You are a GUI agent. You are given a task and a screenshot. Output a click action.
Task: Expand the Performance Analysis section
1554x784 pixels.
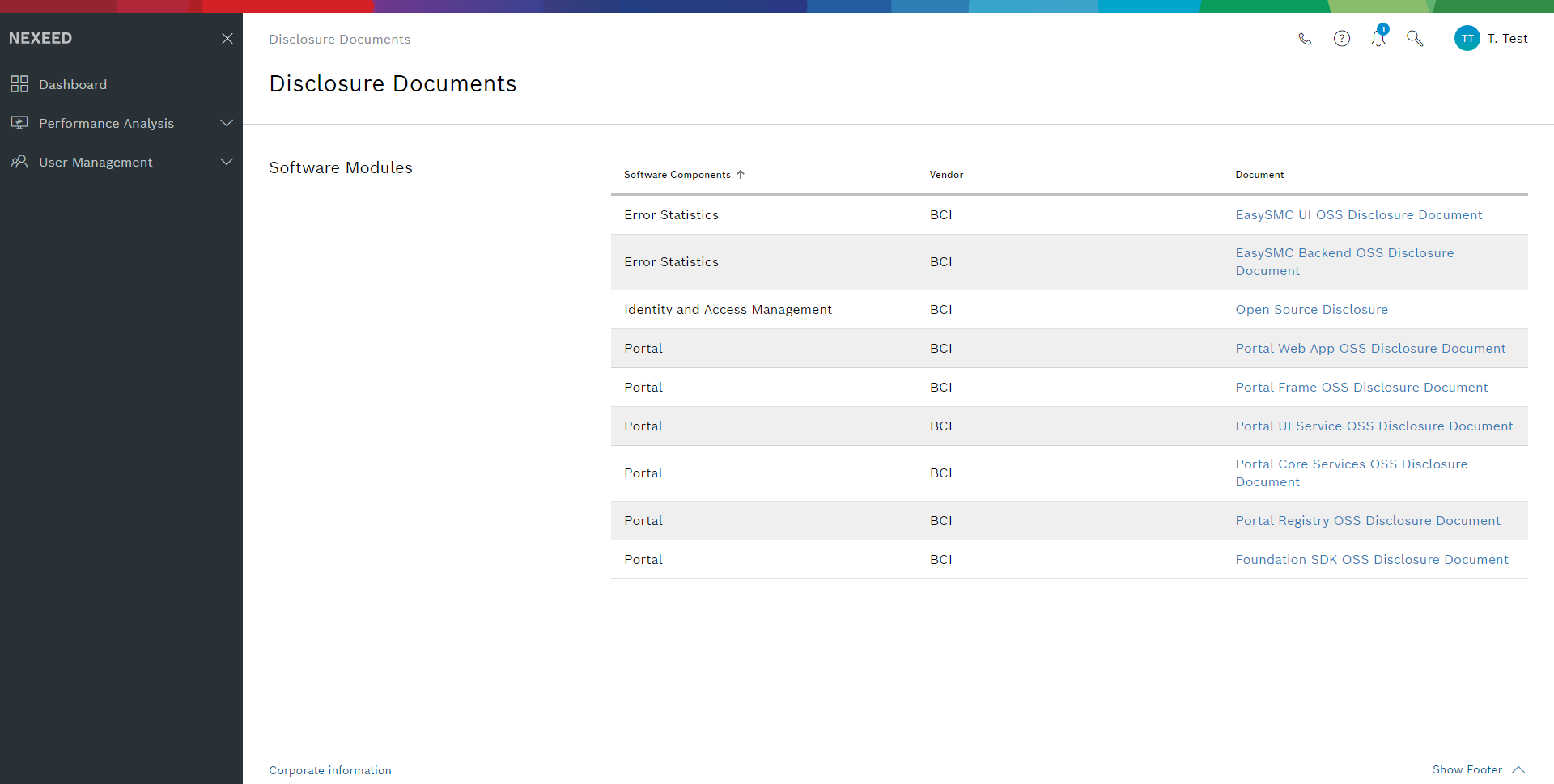(227, 123)
